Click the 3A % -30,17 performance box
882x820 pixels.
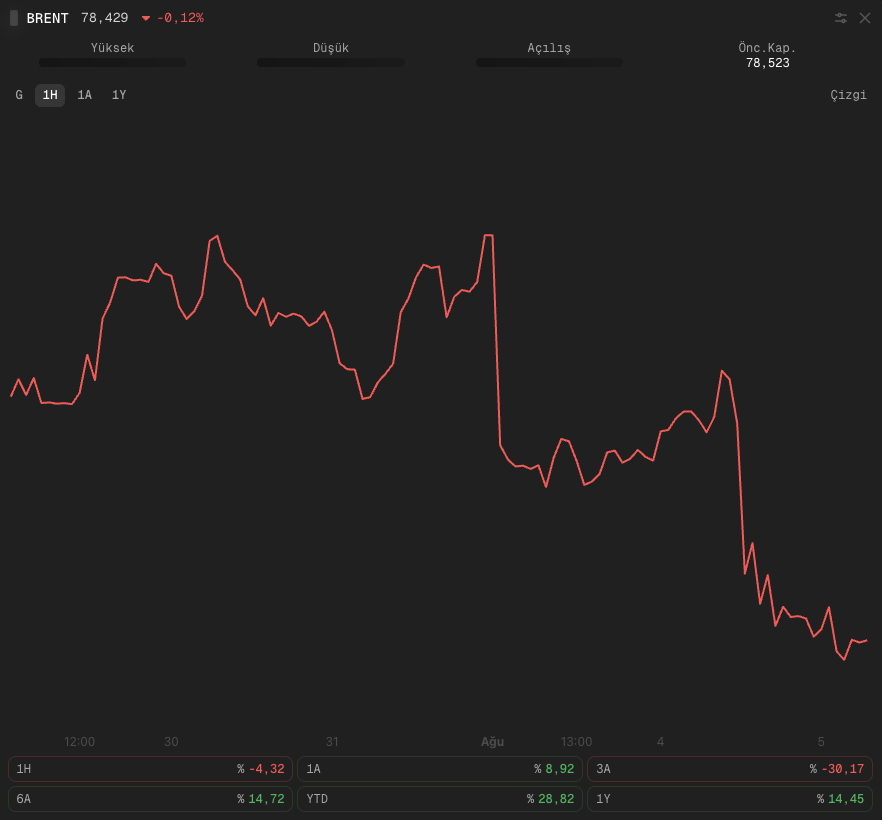point(730,769)
